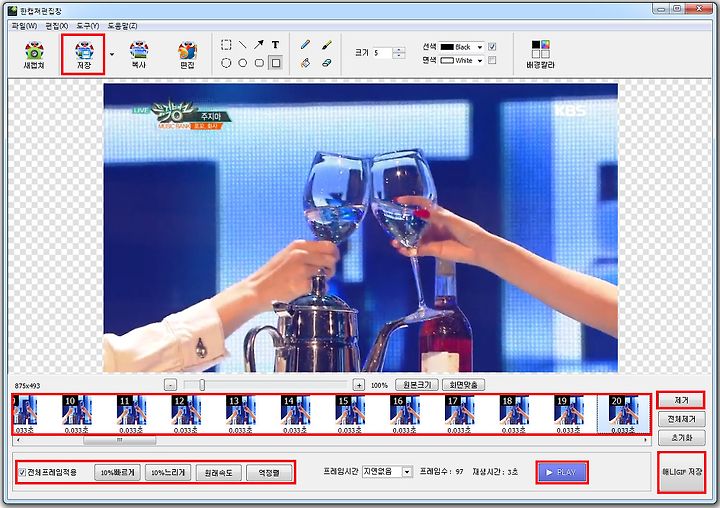Open the 프레임시간 지연없음 dropdown
This screenshot has height=508, width=720.
(x=406, y=472)
